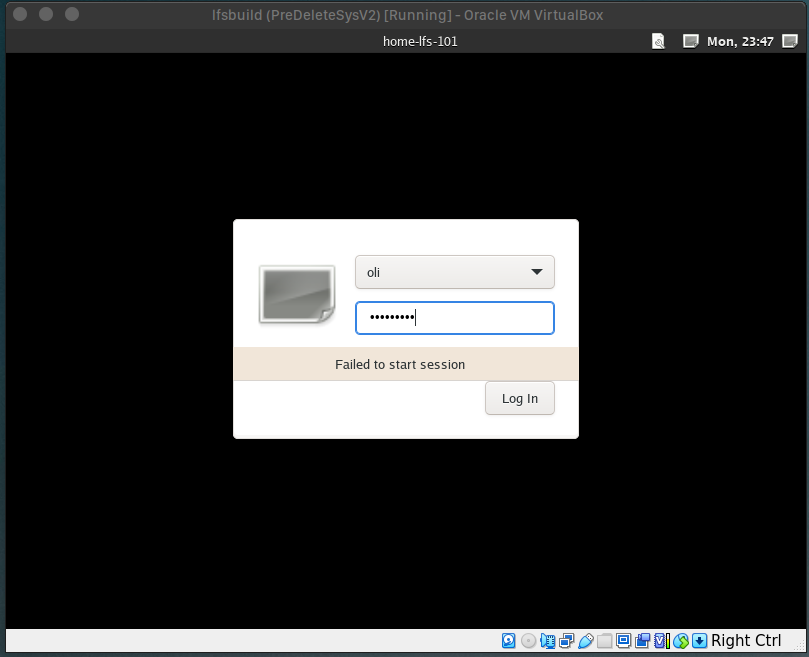809x657 pixels.
Task: Click the display settings monitor indicator
Action: tap(624, 641)
